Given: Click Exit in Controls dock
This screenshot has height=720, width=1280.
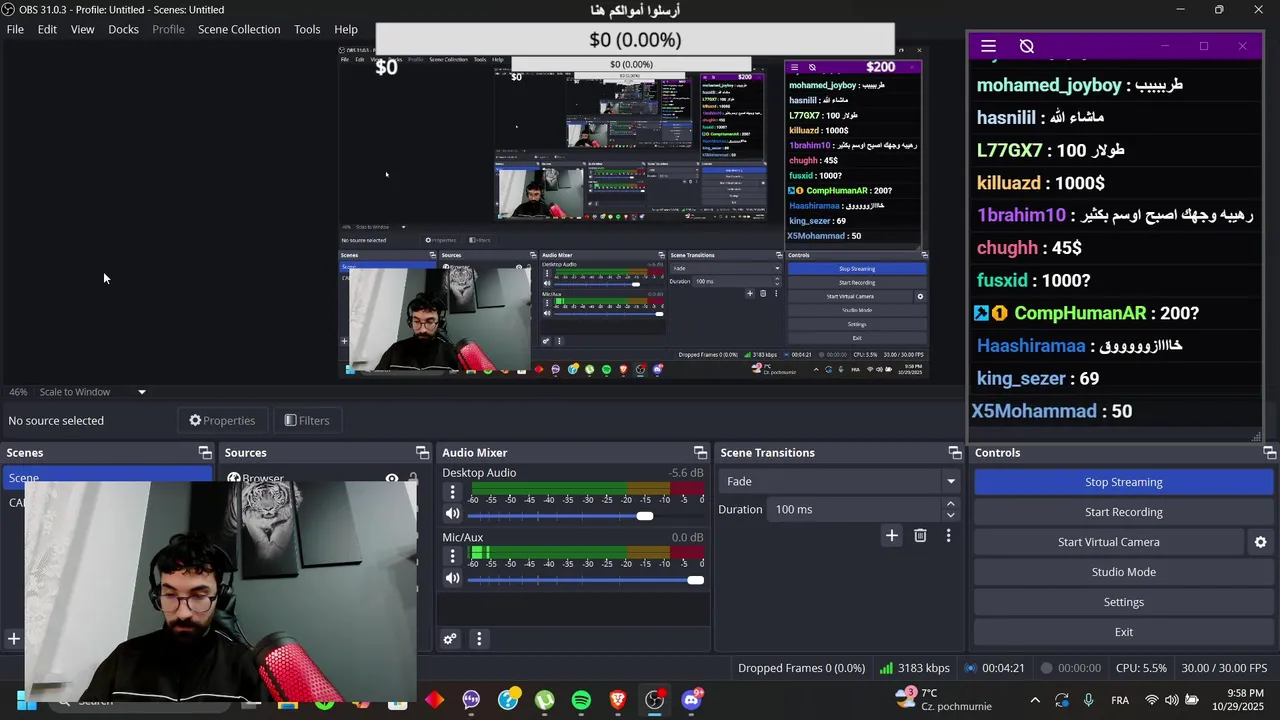Looking at the screenshot, I should (x=1123, y=632).
